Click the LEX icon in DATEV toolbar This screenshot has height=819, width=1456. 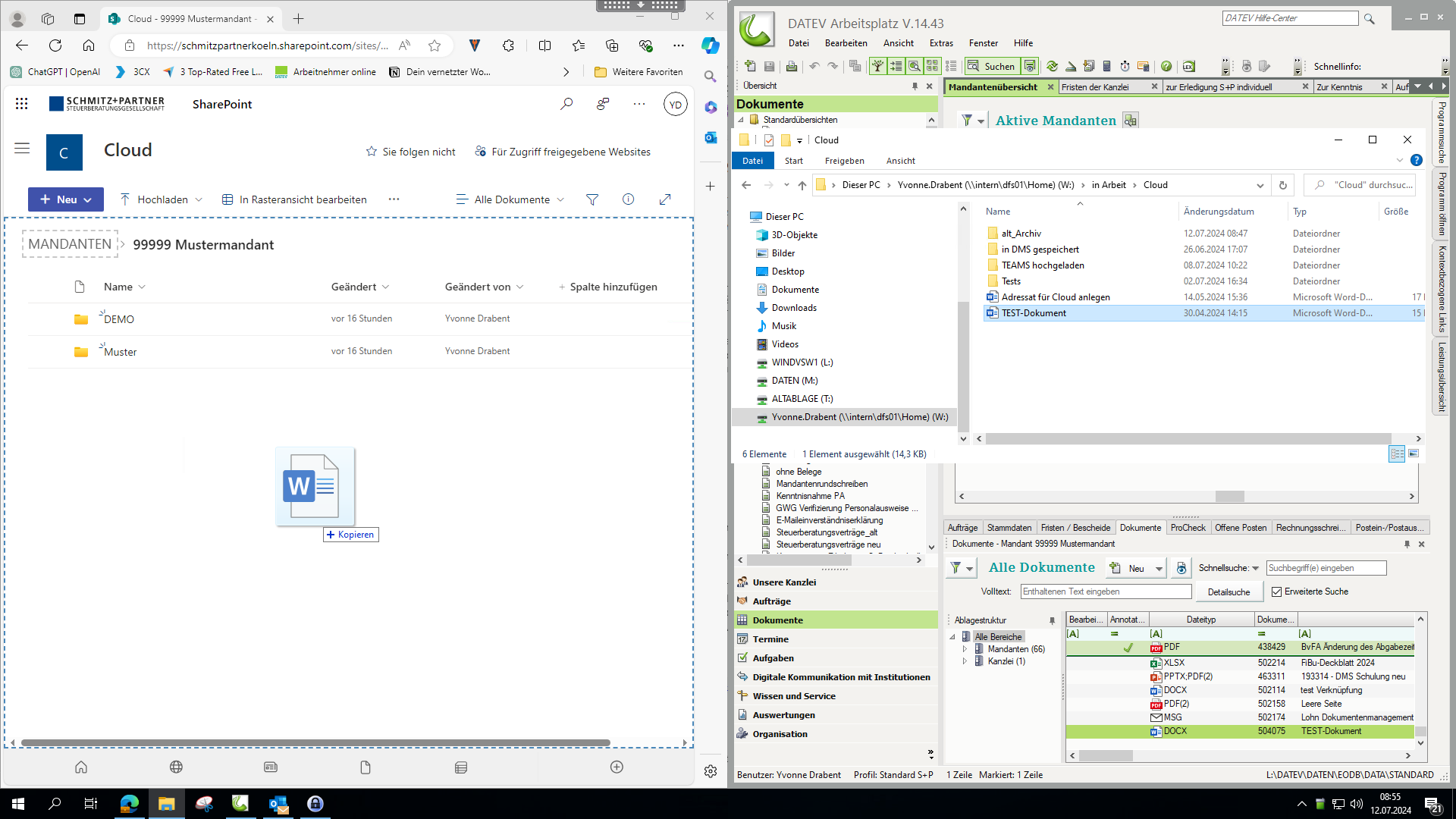[x=1188, y=66]
